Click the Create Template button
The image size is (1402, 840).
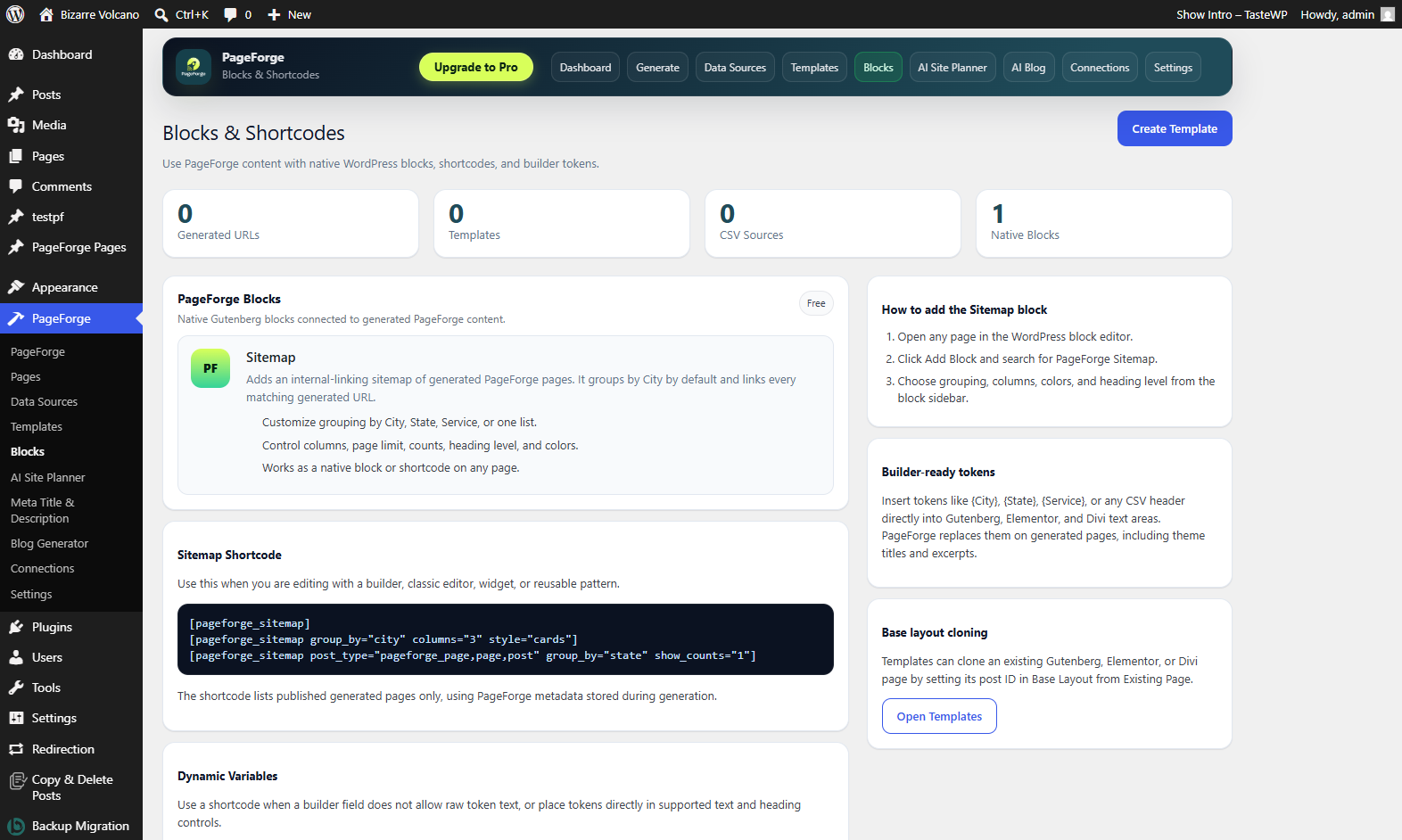(x=1175, y=128)
